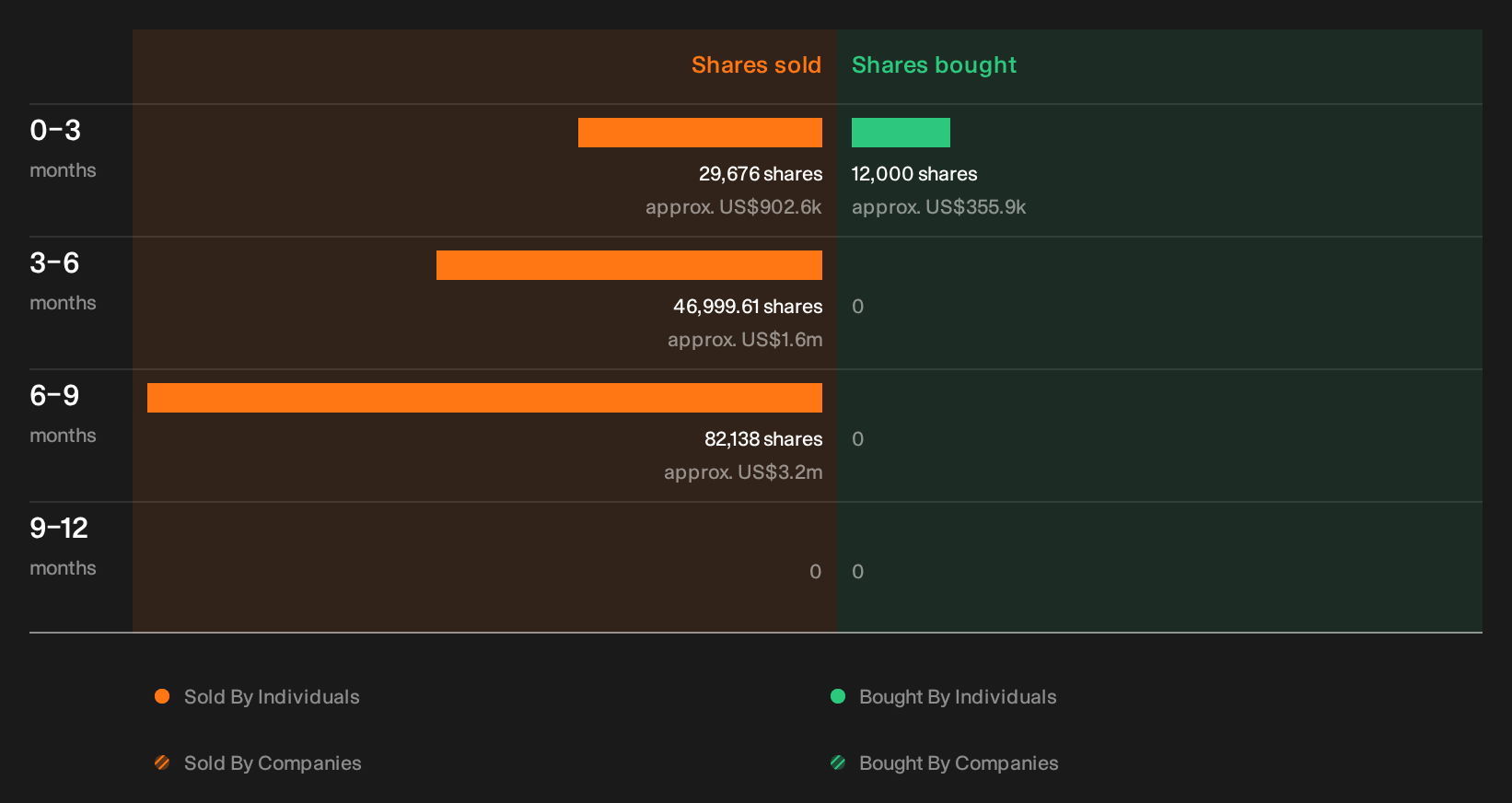Select the Bought By Individuals legend label

958,697
